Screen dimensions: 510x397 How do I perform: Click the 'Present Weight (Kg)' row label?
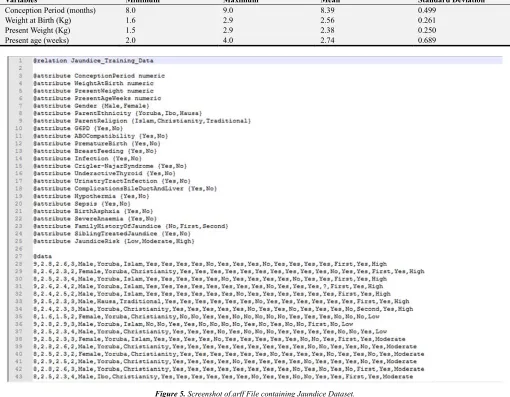(x=38, y=30)
